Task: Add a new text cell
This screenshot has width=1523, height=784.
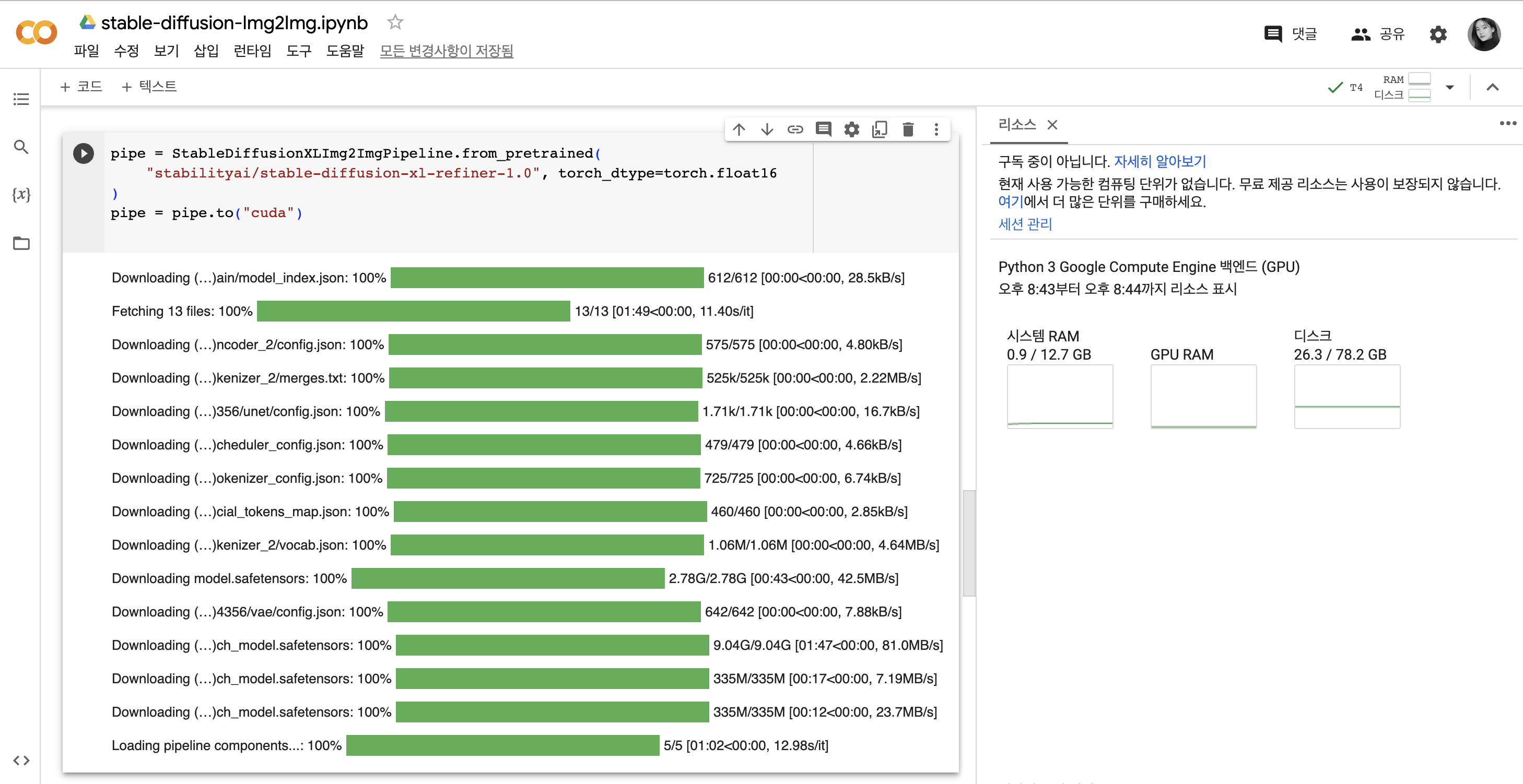Action: (x=149, y=87)
